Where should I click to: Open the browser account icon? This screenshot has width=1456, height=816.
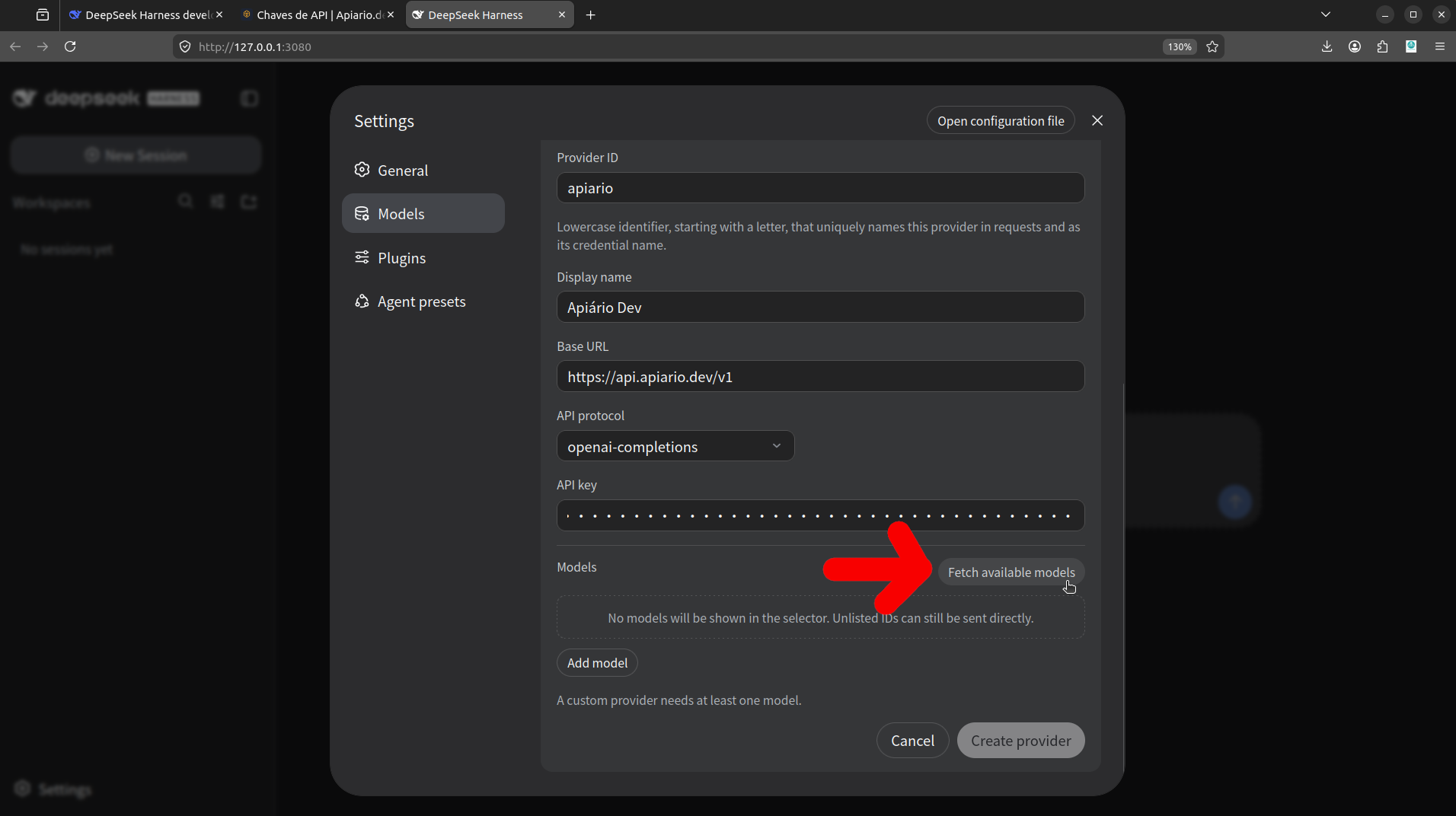tap(1355, 46)
